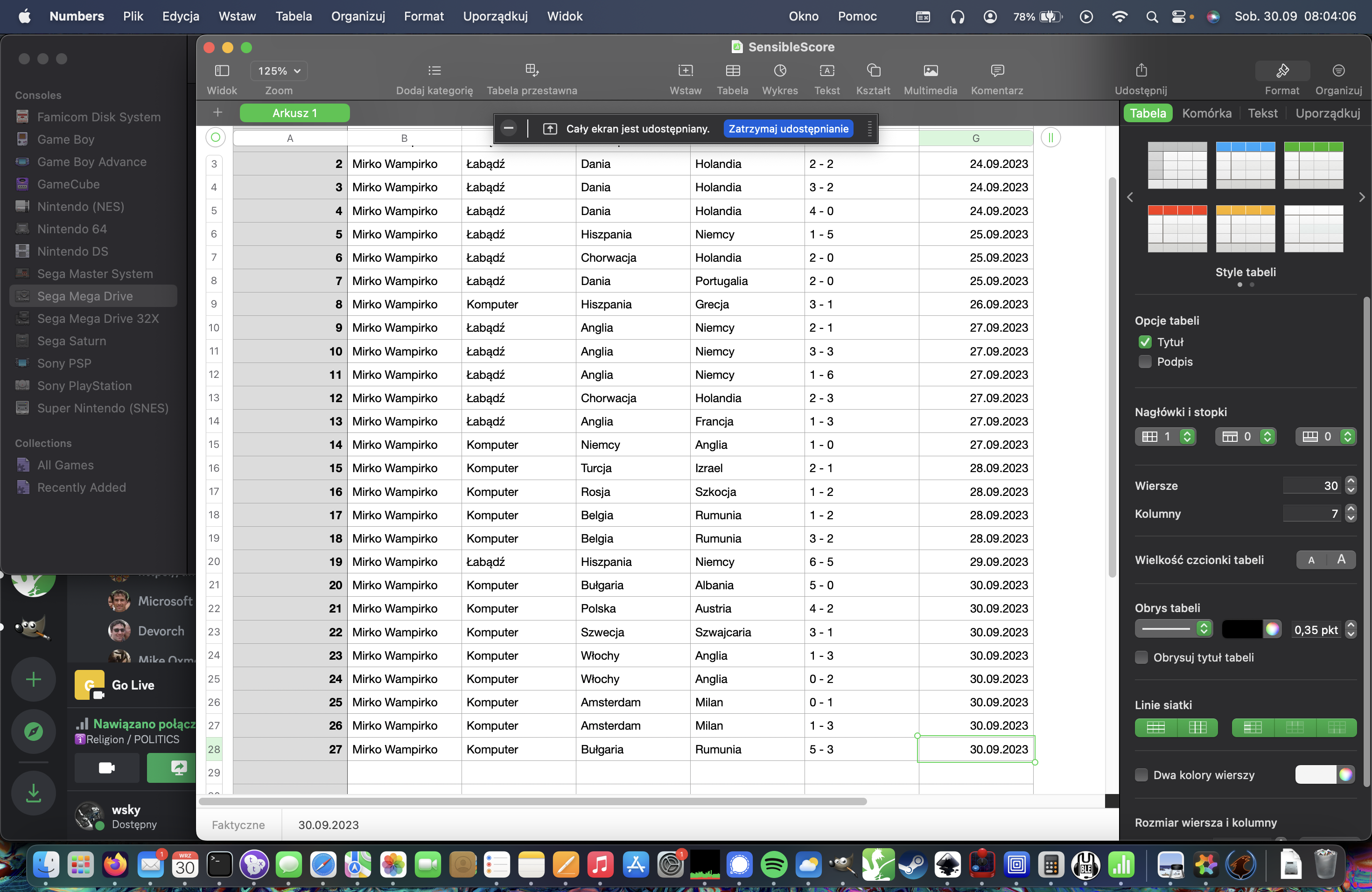Image resolution: width=1372 pixels, height=892 pixels.
Task: Open the Organizuj sidebar panel
Action: [x=1338, y=71]
